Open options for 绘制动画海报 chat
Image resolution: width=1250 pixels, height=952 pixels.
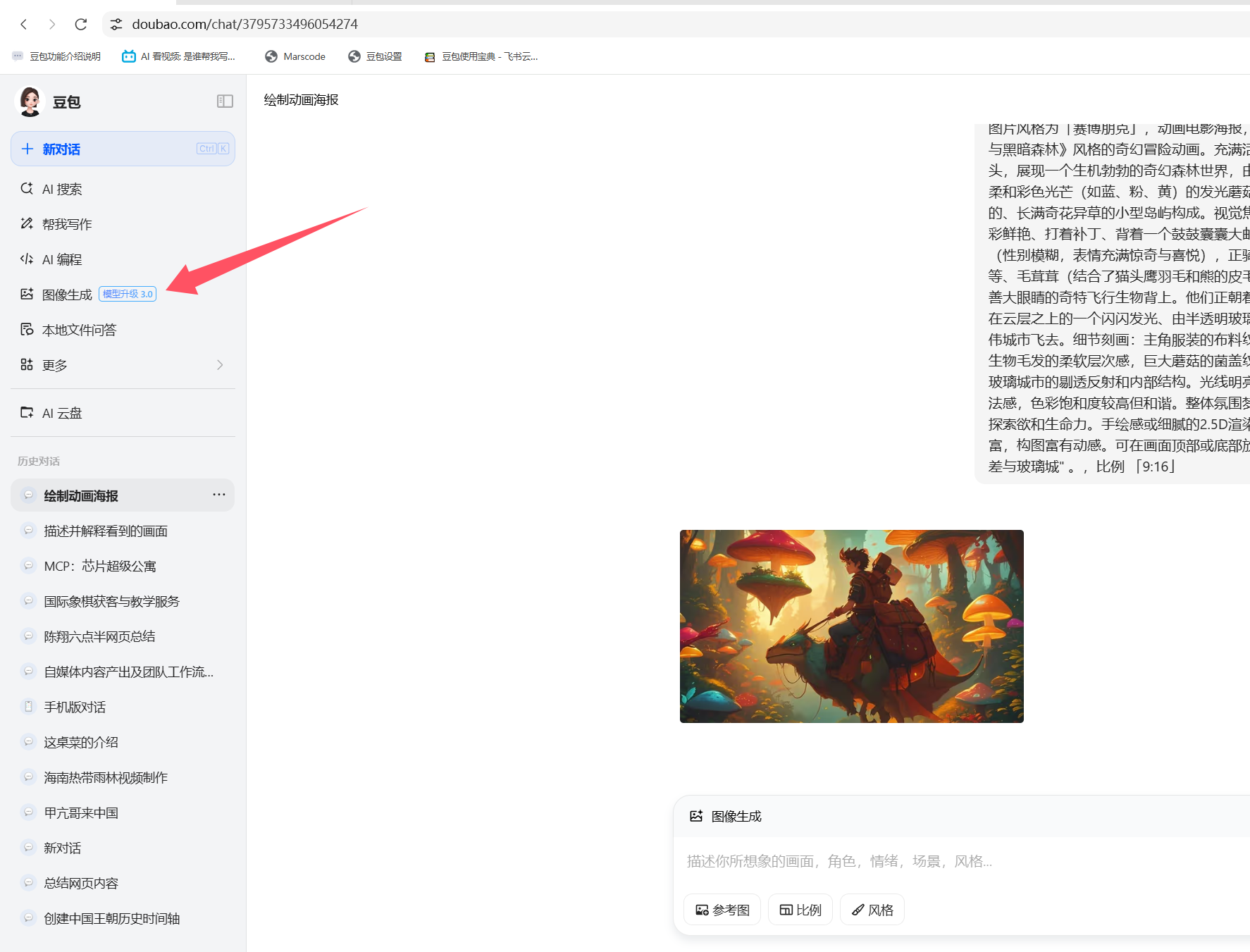point(219,495)
